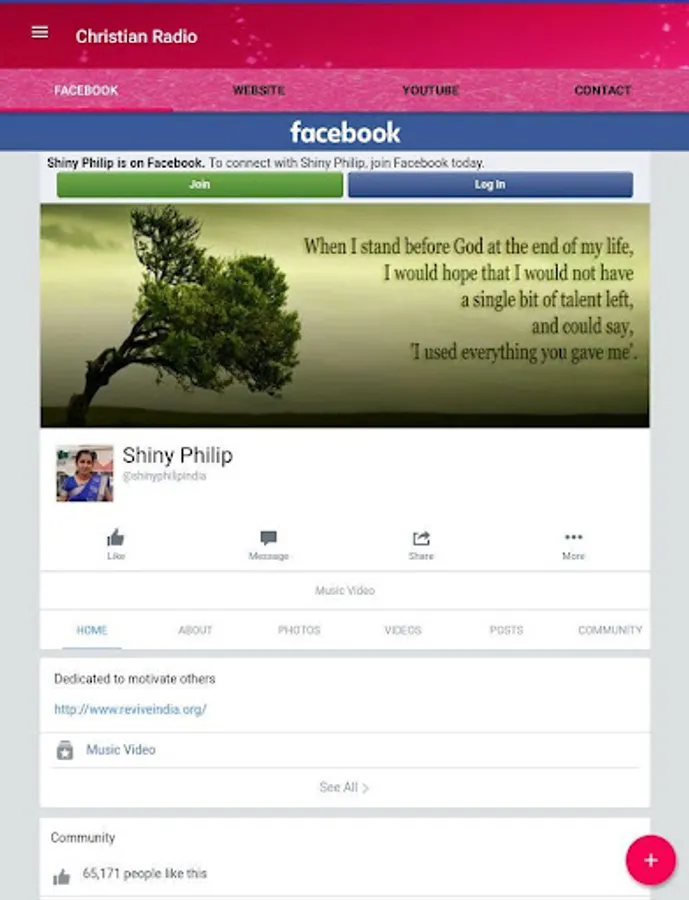Screen dimensions: 689x900
Task: Open the PHOTOS page tab
Action: (299, 630)
